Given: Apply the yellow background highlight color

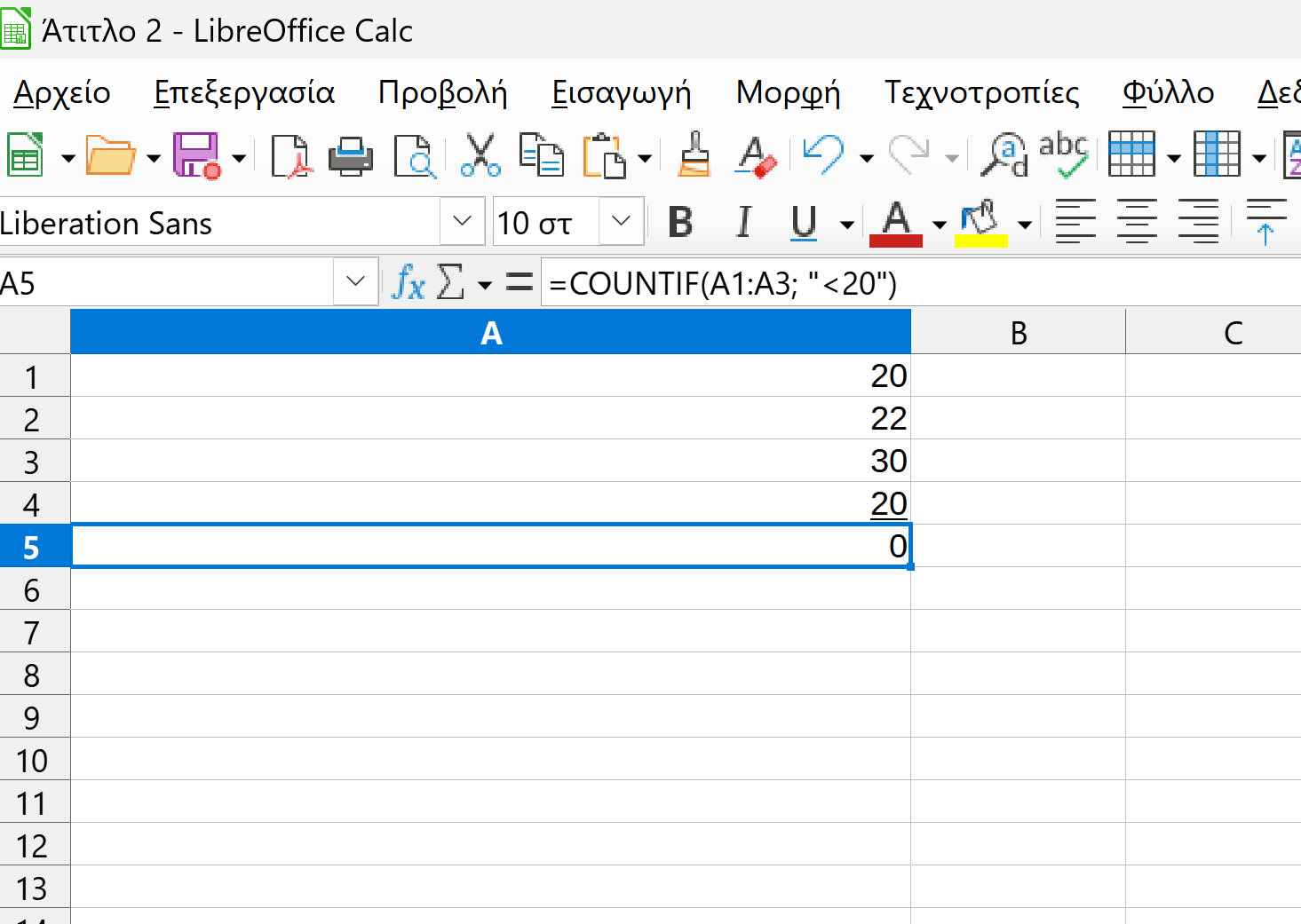Looking at the screenshot, I should 980,223.
